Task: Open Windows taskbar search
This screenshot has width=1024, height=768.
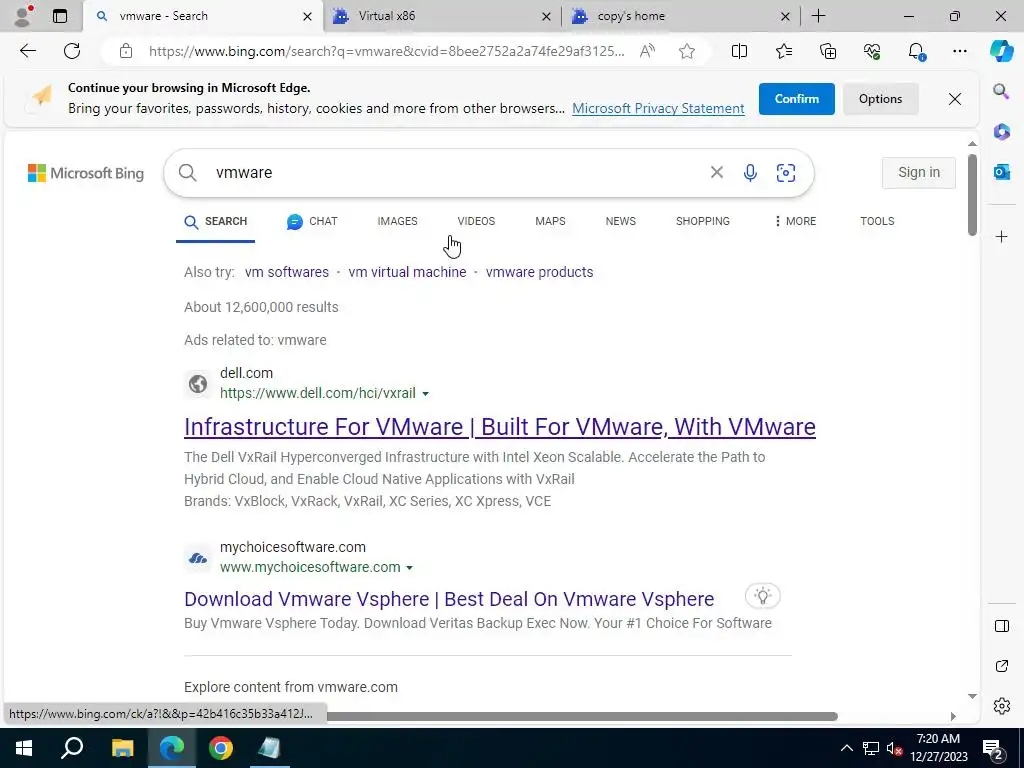Action: [x=72, y=748]
